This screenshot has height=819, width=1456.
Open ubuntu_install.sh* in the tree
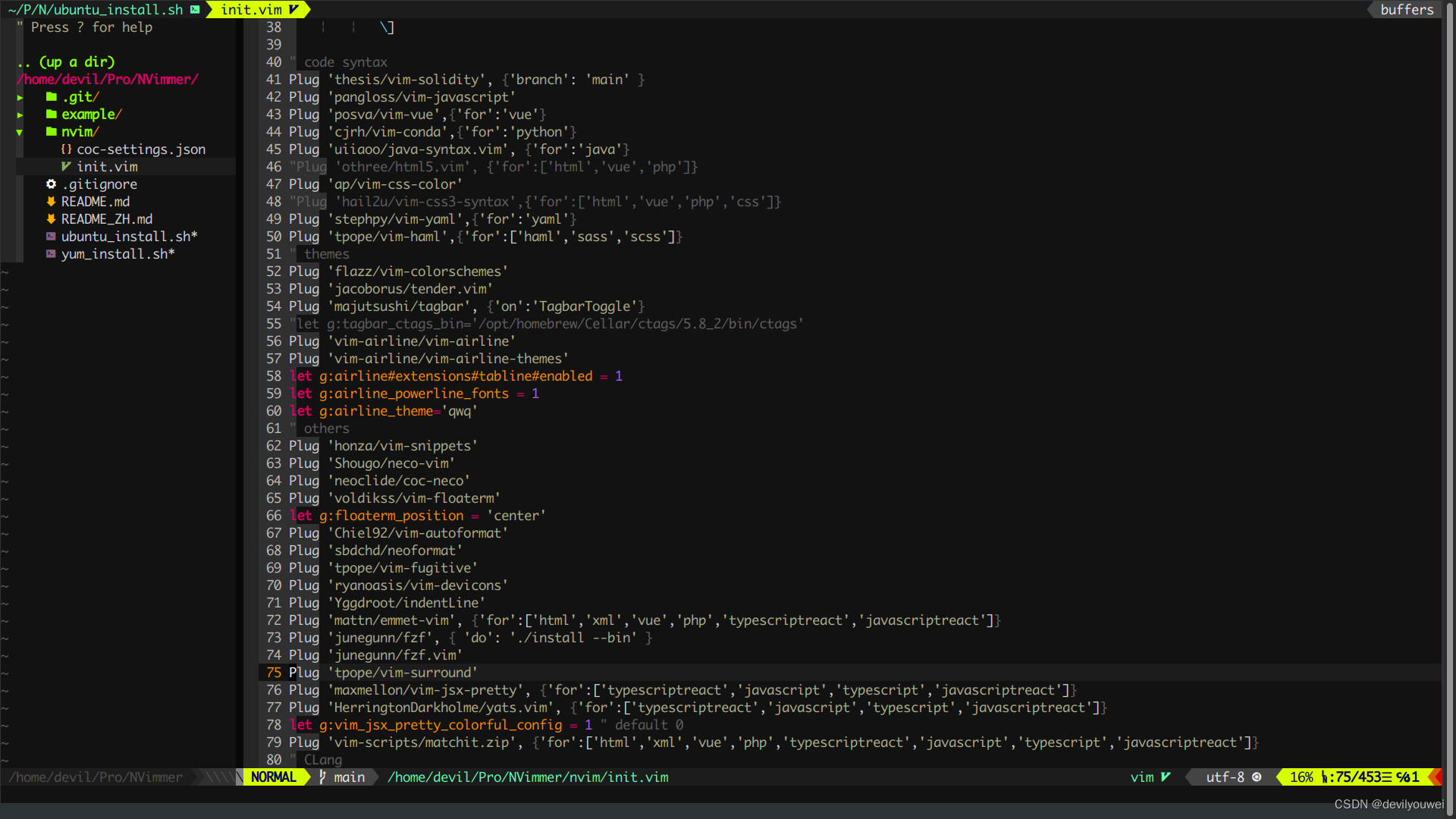130,237
